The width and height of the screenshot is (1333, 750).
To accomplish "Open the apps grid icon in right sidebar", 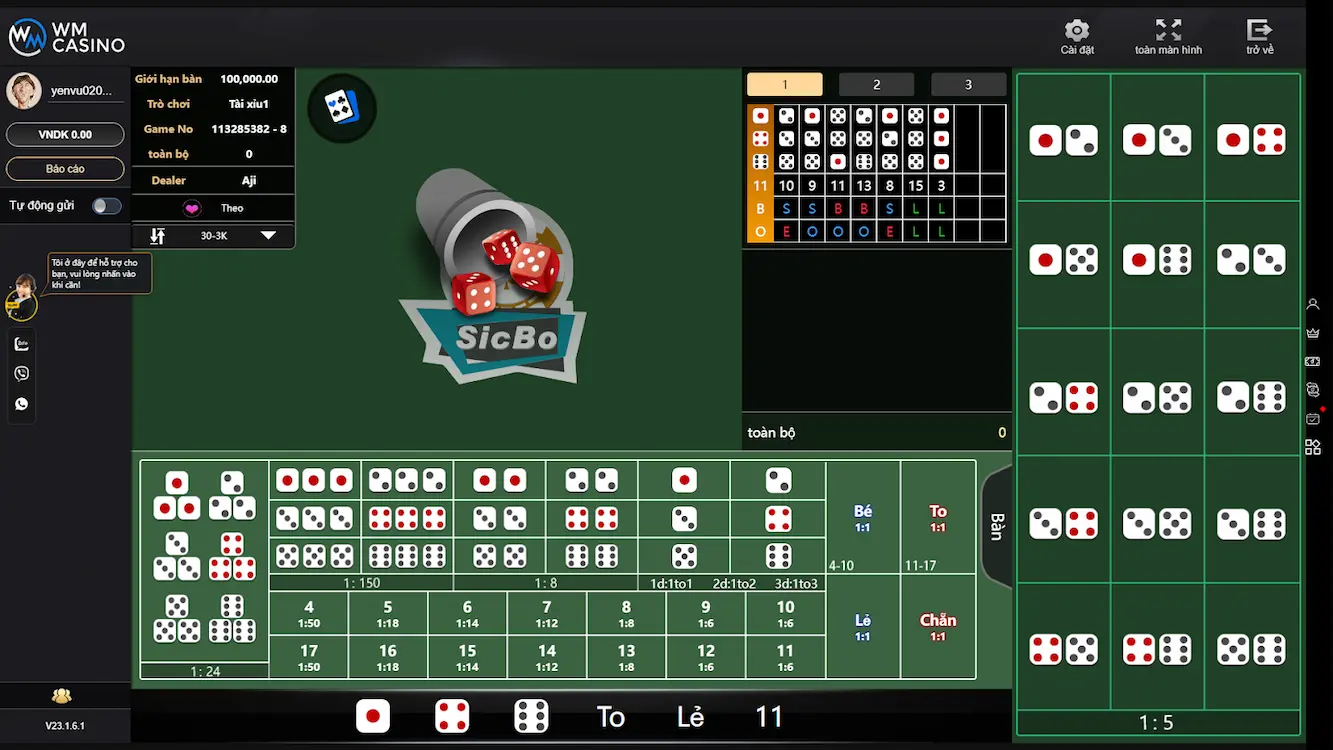I will [x=1314, y=447].
